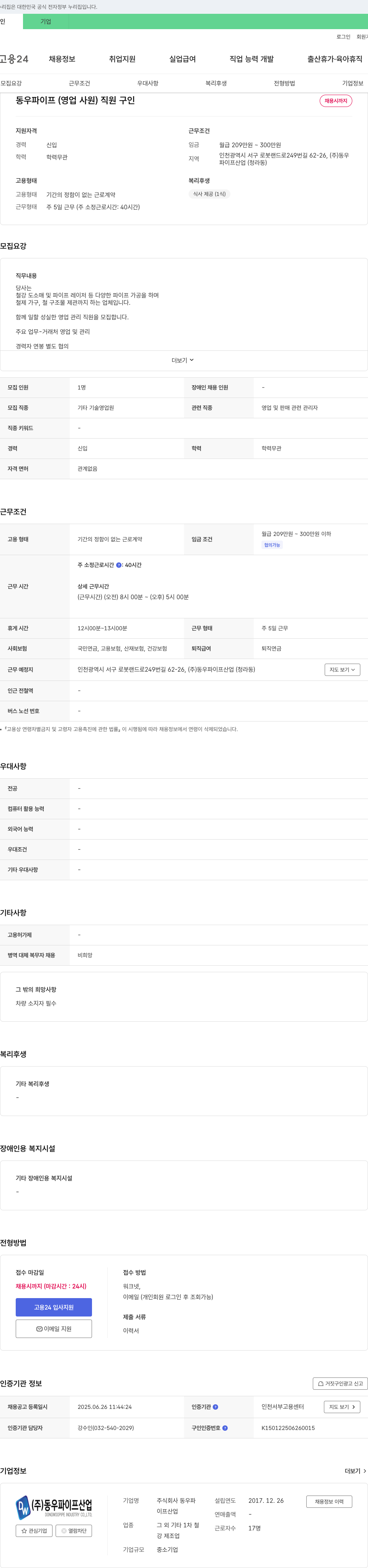Screen dimensions: 368x1568
Task: Expand 지도 보기 for 근무 예정지
Action: tap(342, 670)
